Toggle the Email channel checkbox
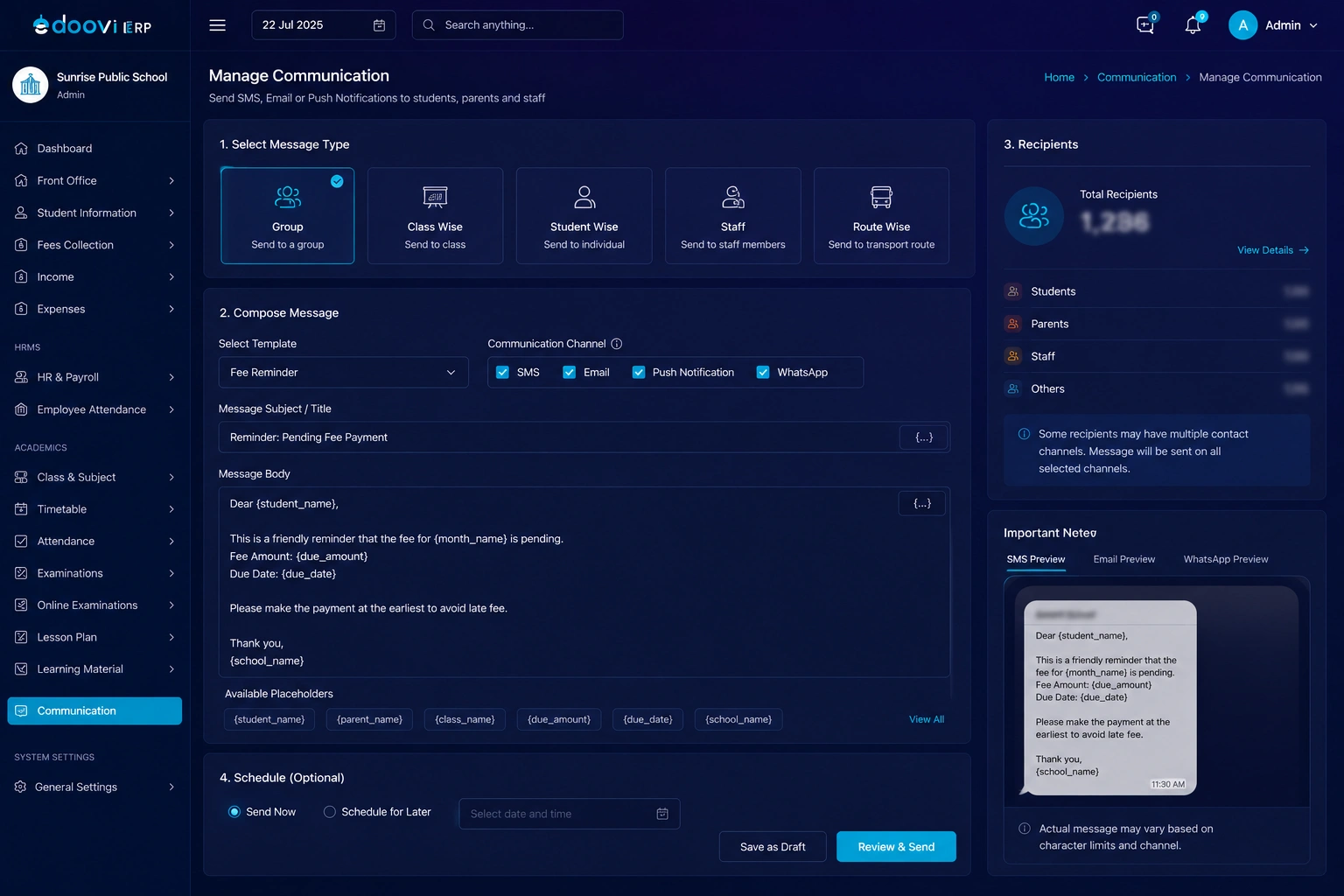This screenshot has height=896, width=1344. pyautogui.click(x=569, y=373)
